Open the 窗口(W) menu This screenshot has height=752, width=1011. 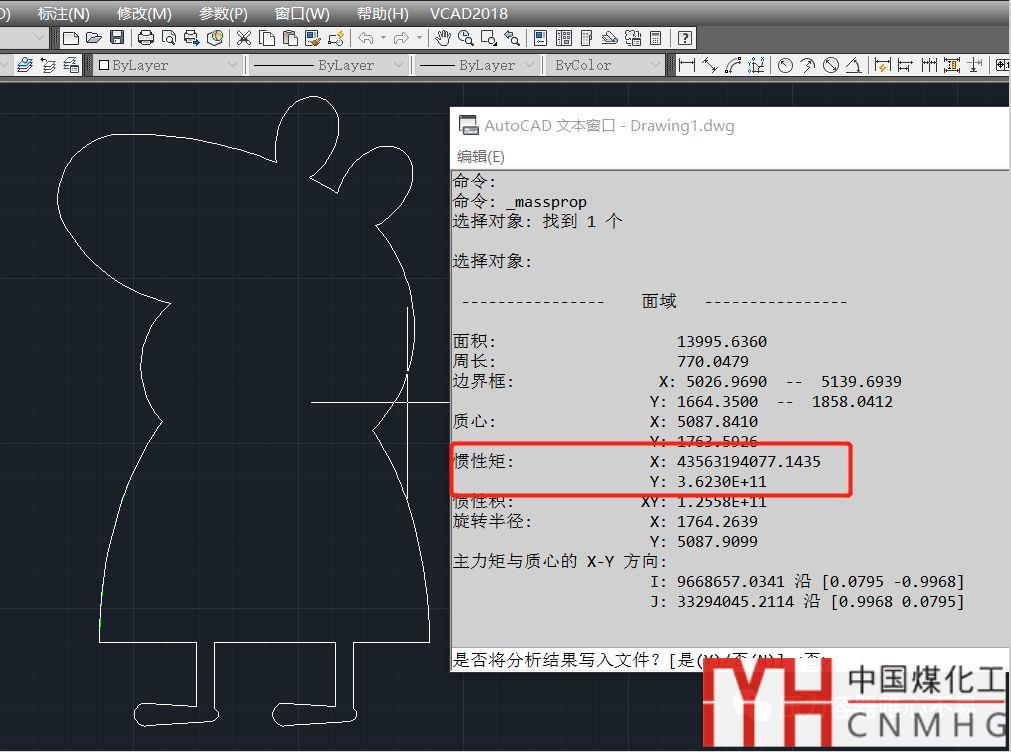point(302,13)
